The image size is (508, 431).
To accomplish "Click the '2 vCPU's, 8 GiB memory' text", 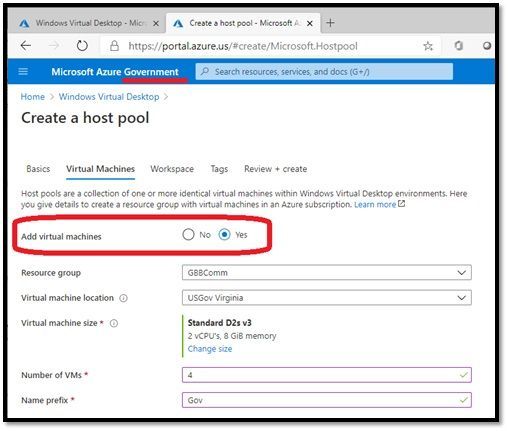I will [232, 336].
